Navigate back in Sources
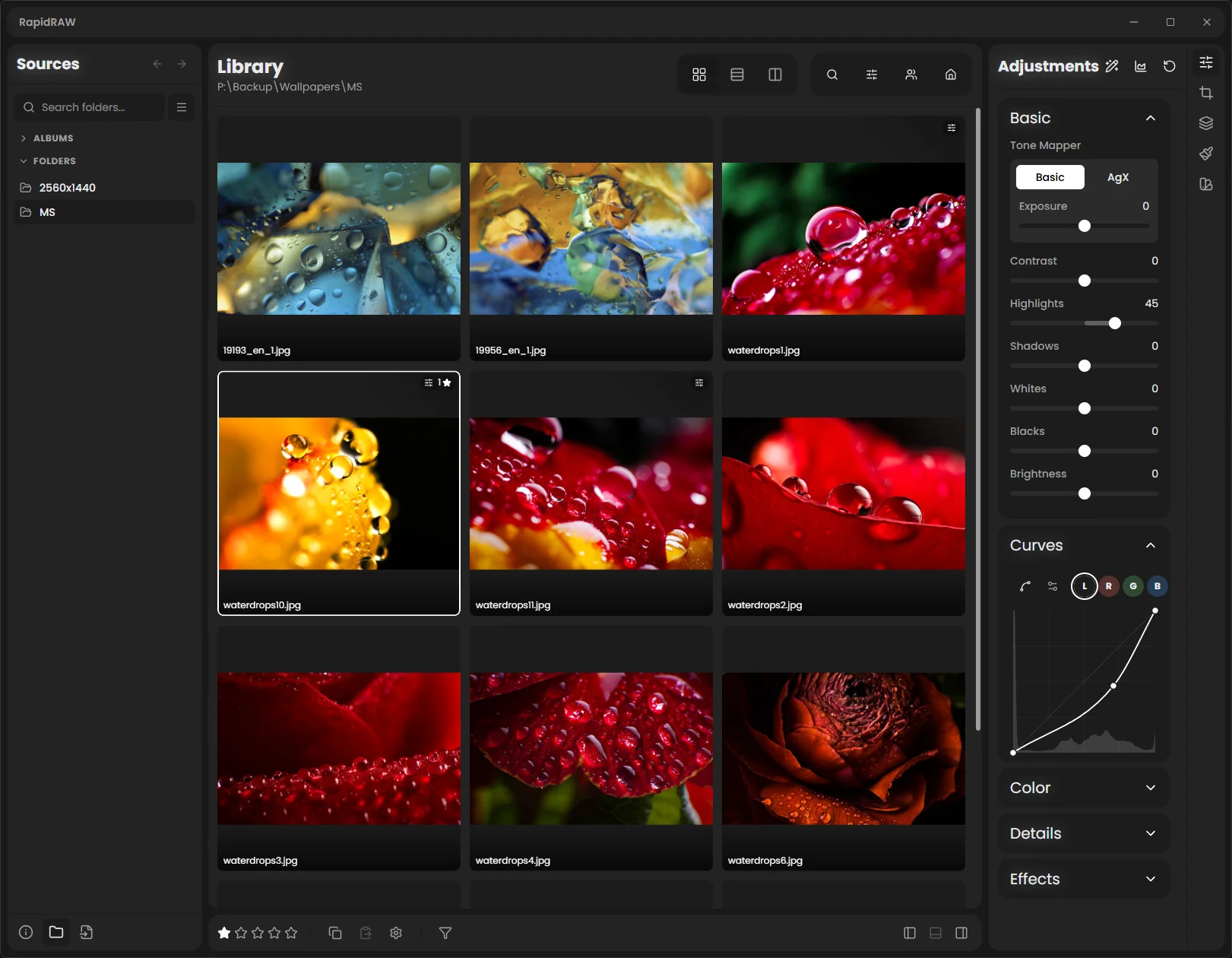This screenshot has height=958, width=1232. point(157,64)
